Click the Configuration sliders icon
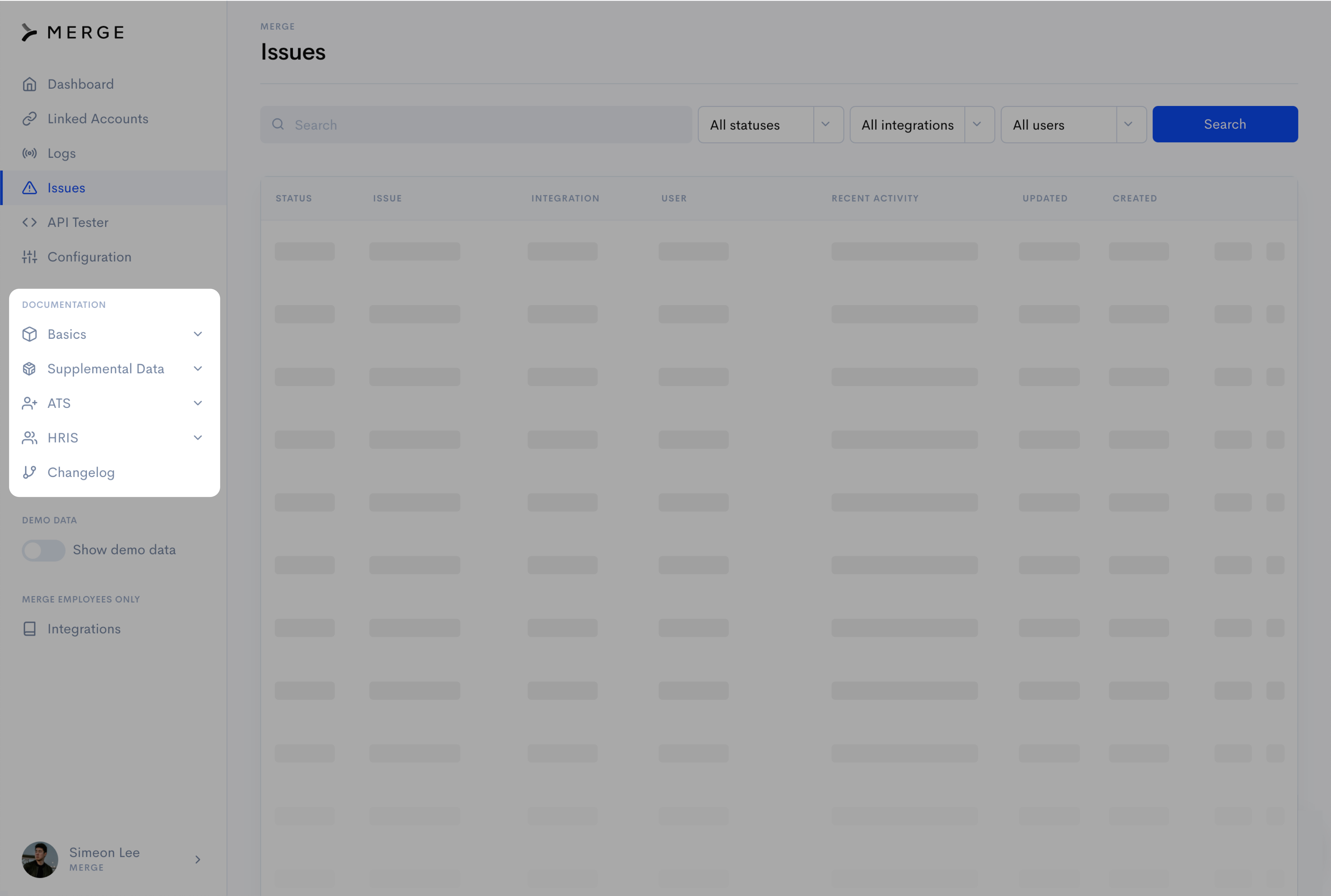The width and height of the screenshot is (1331, 896). click(x=30, y=257)
